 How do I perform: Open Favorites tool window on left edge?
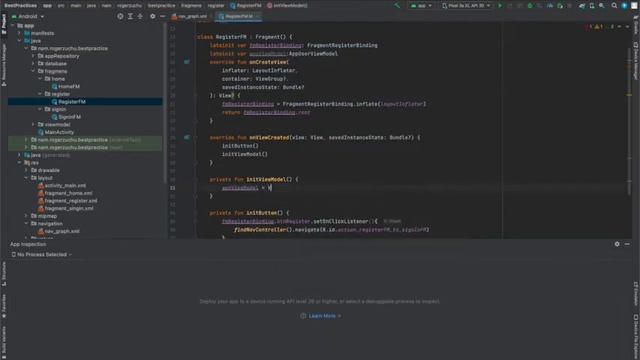pyautogui.click(x=4, y=306)
